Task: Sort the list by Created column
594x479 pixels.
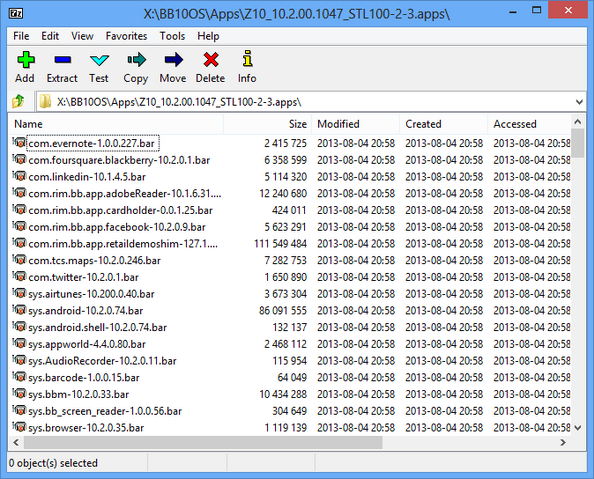Action: pos(444,124)
